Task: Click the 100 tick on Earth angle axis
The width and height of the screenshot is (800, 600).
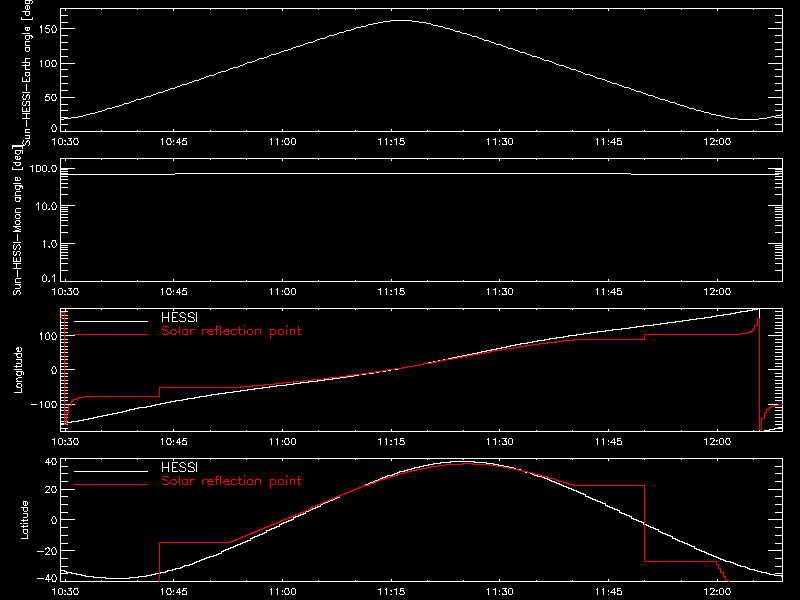Action: pyautogui.click(x=47, y=64)
